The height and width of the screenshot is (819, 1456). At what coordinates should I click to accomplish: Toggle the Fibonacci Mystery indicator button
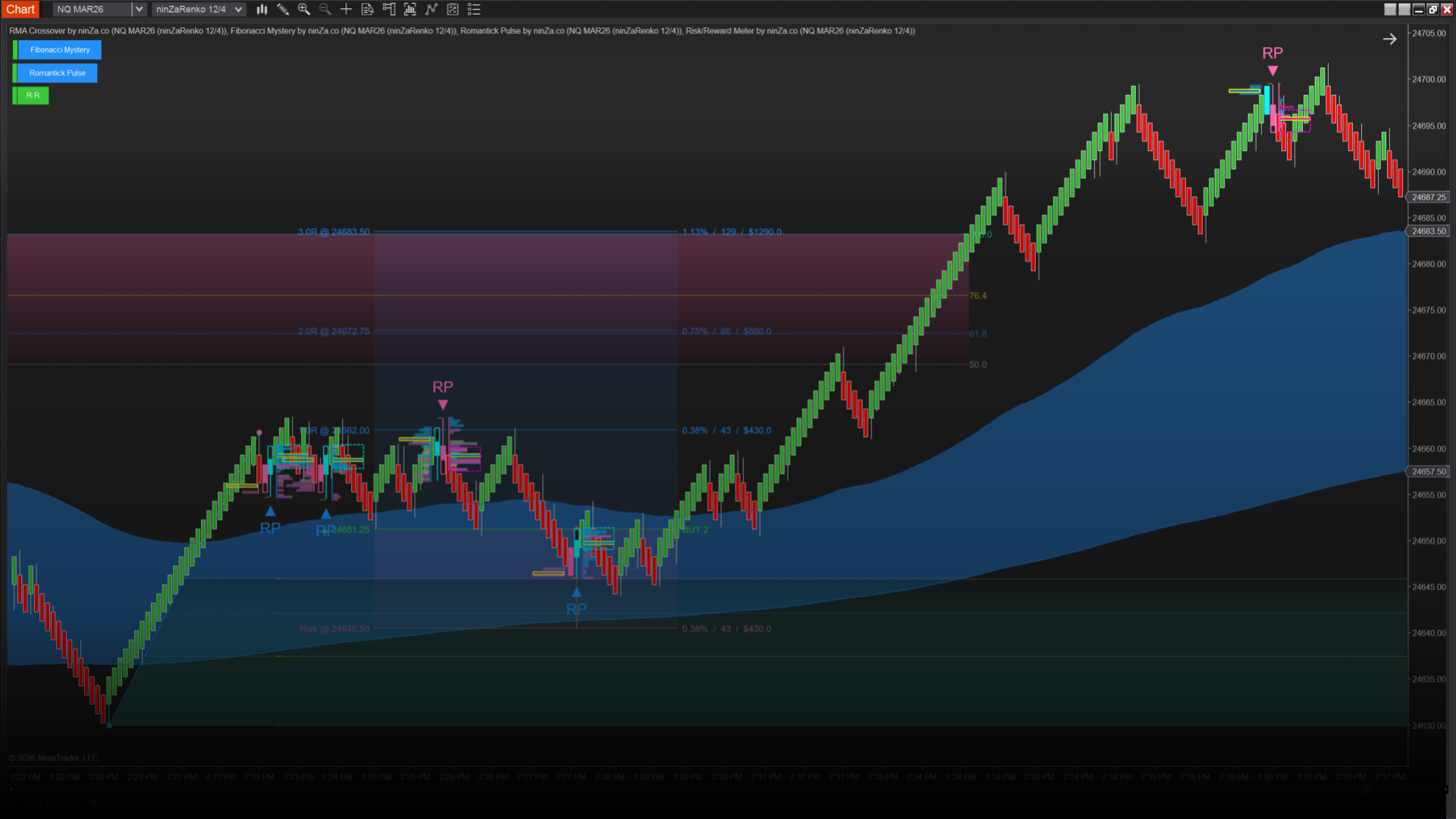[60, 50]
